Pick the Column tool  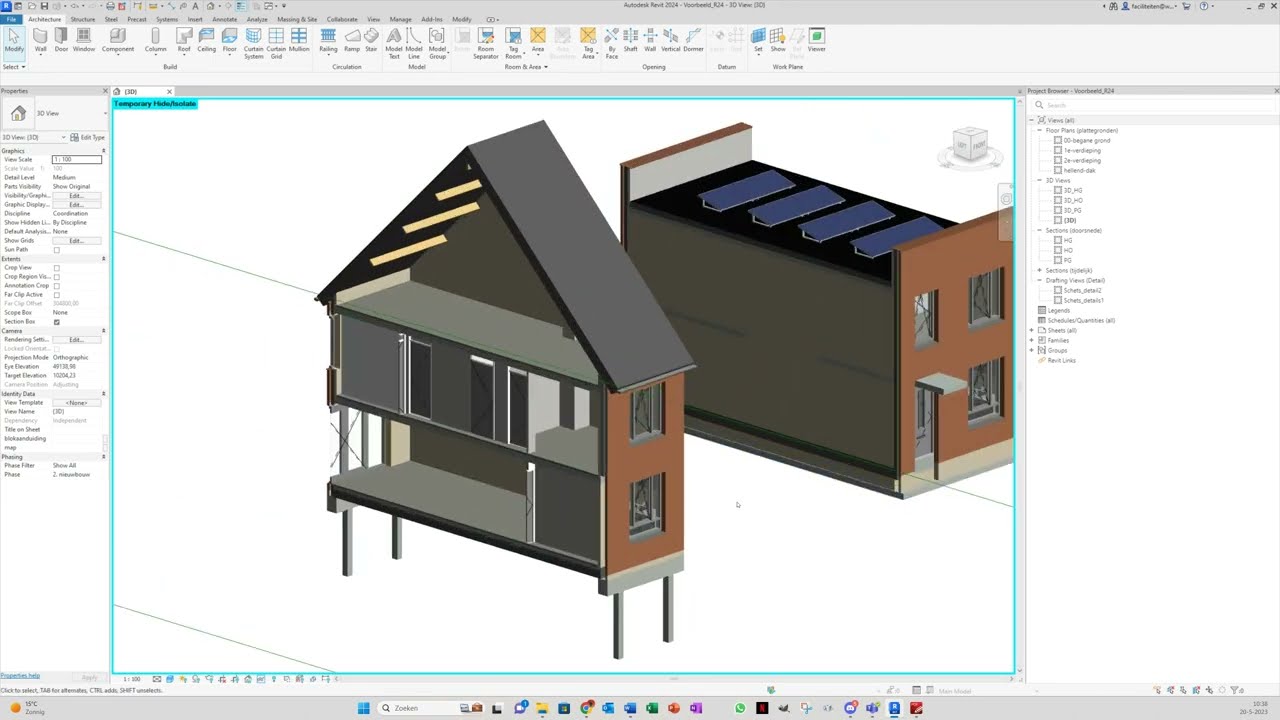click(156, 40)
